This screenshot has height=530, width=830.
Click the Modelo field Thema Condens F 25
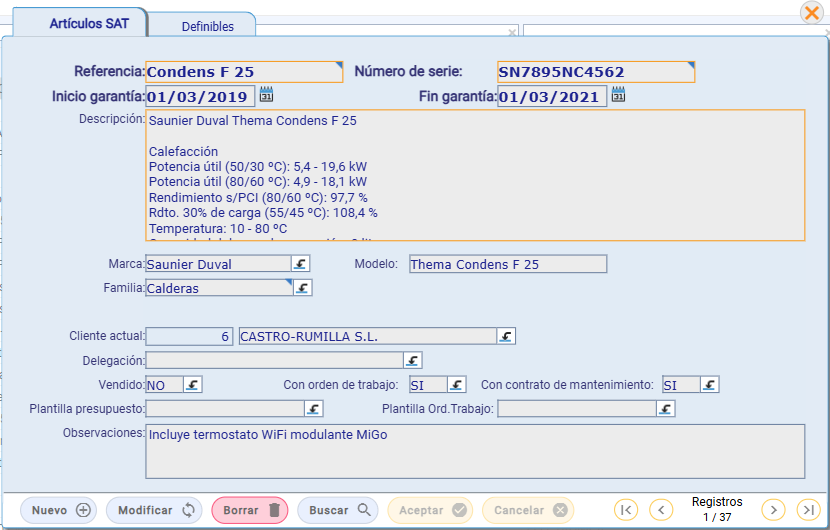click(508, 264)
